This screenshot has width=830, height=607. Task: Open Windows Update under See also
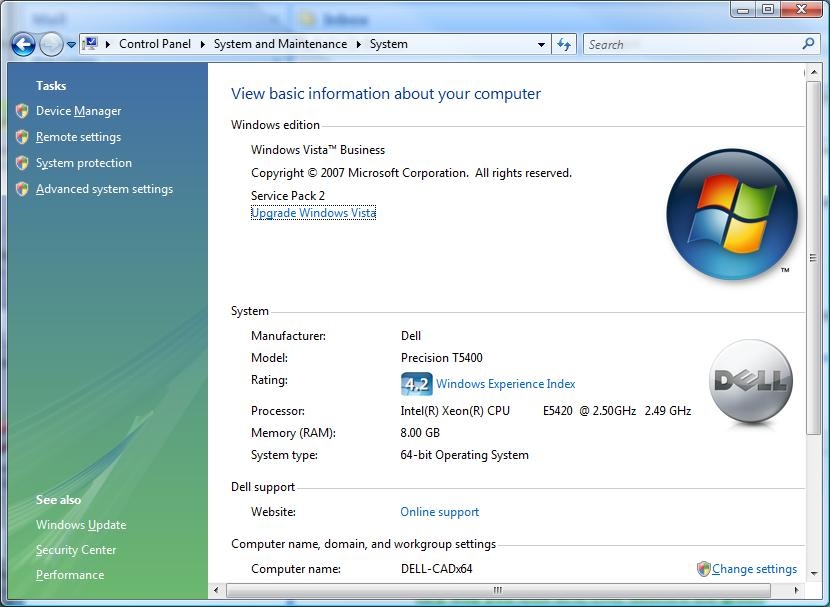click(x=81, y=525)
